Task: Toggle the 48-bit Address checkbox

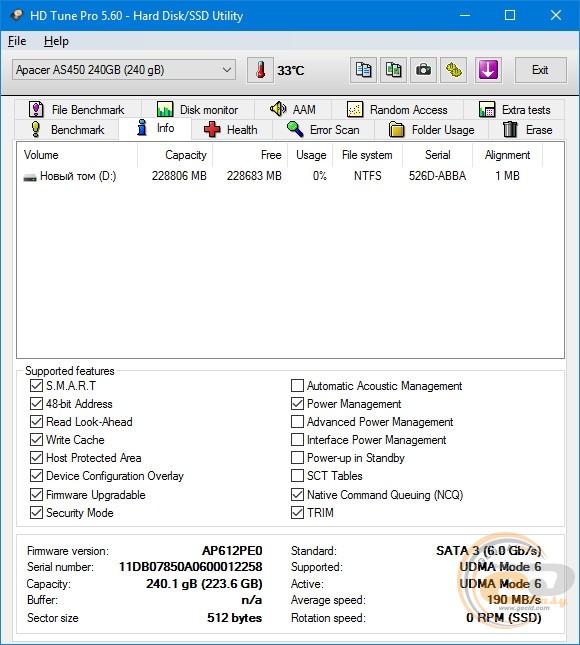Action: 36,404
